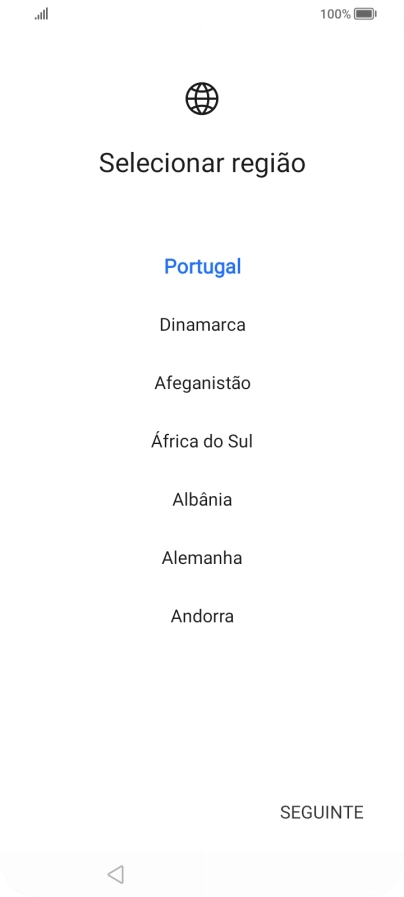This screenshot has height=897, width=404.
Task: Pick Afeganistão in the region list
Action: [x=203, y=383]
